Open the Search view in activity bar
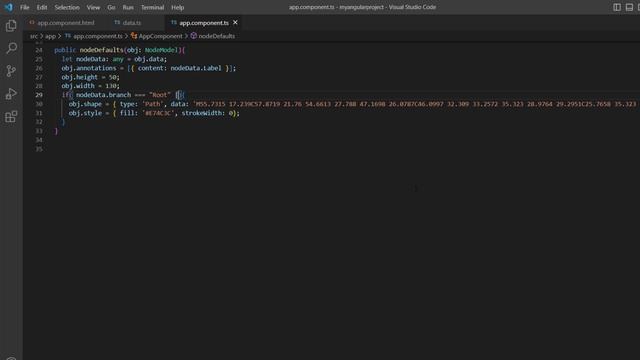 pyautogui.click(x=11, y=48)
